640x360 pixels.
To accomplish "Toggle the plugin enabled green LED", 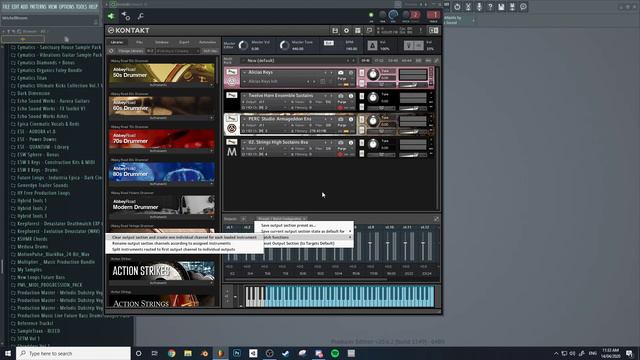I will tap(371, 15).
